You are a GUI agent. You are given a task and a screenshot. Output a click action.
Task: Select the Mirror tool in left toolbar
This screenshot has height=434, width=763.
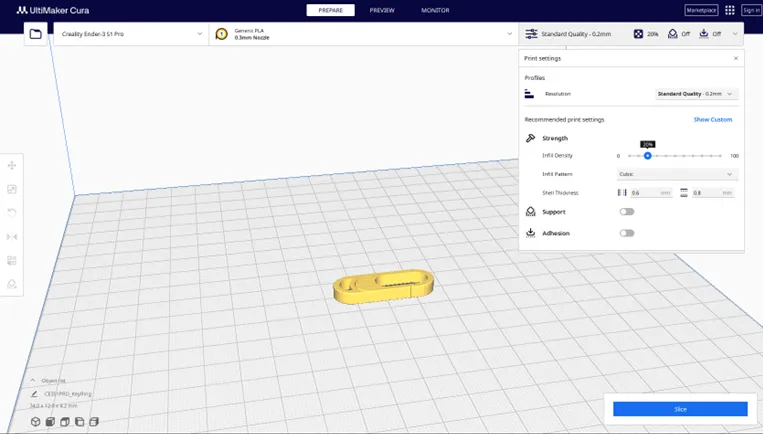tap(12, 236)
